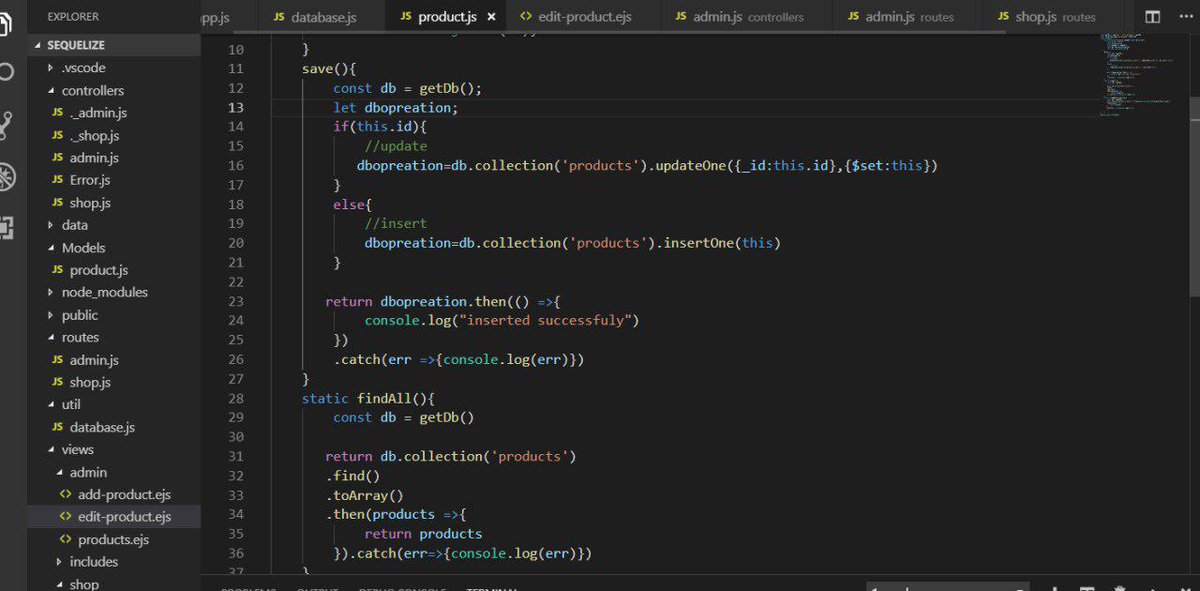Click the ejs icon beside products.ejs

pos(66,539)
